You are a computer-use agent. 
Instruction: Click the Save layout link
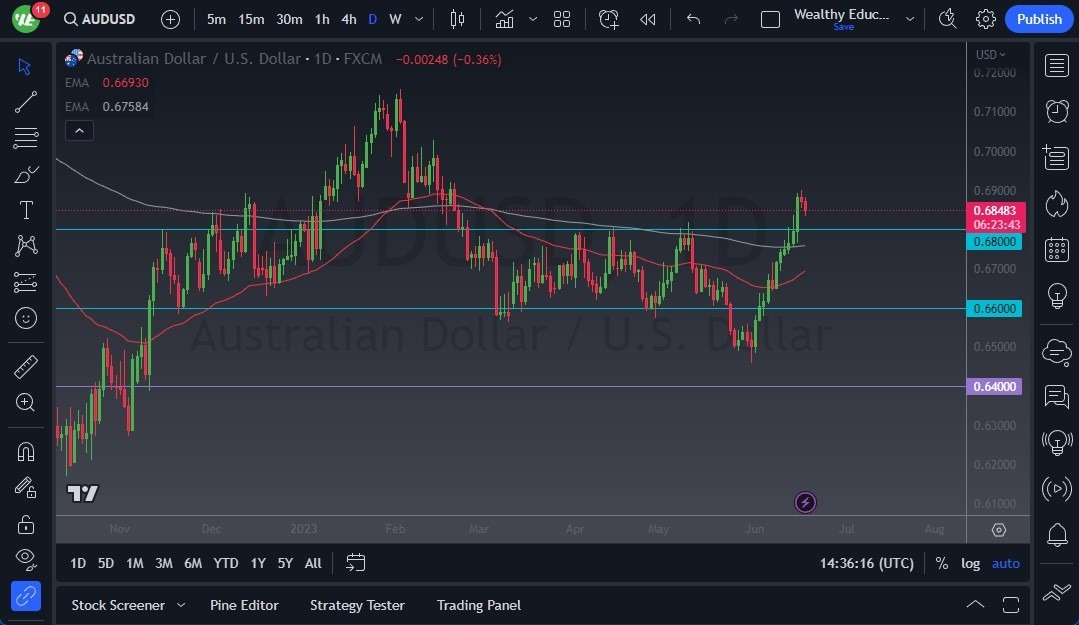pyautogui.click(x=843, y=28)
